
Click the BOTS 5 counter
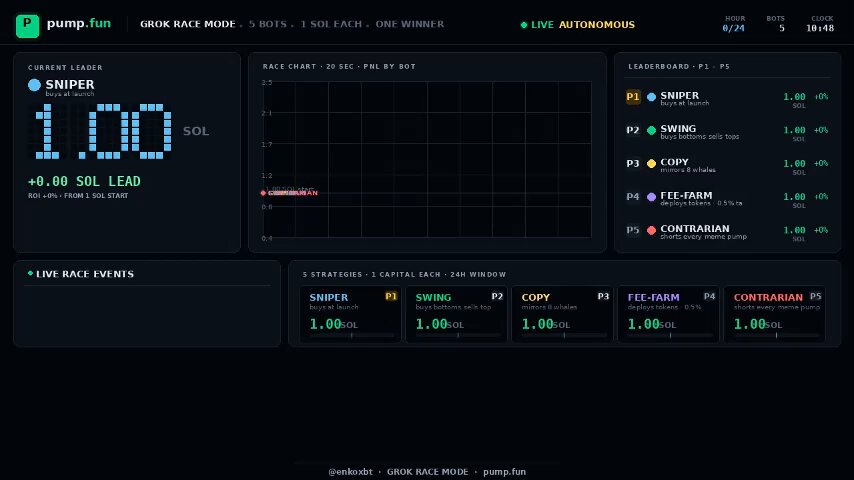click(776, 24)
